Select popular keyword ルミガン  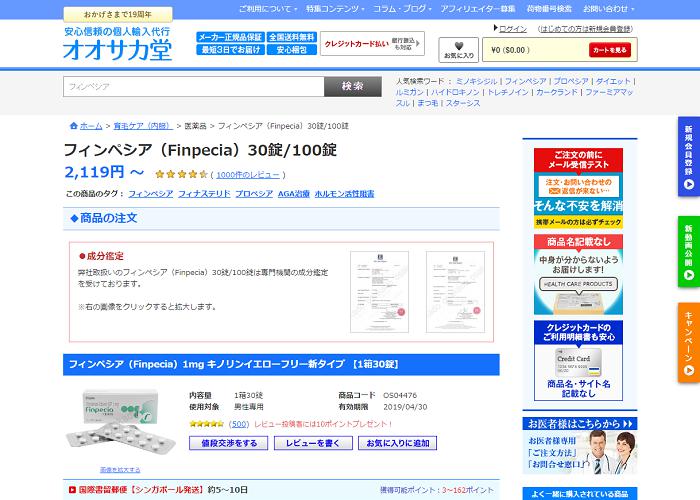[x=409, y=92]
